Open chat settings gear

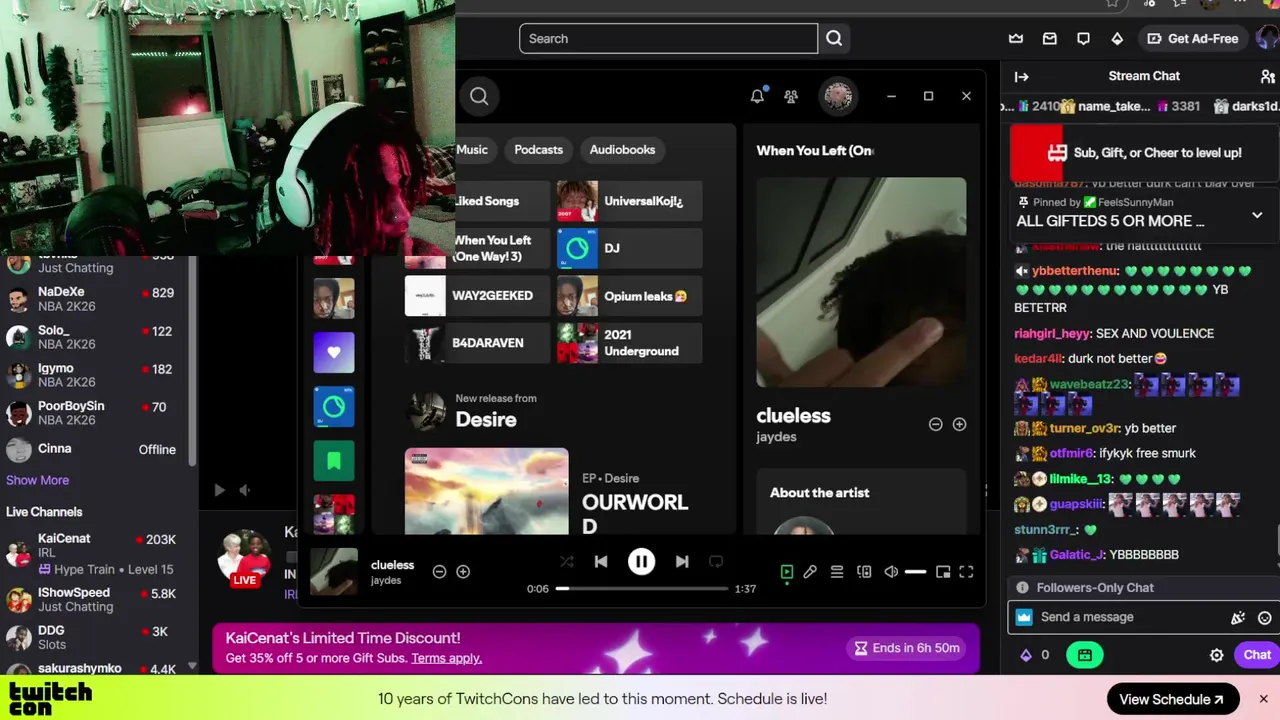click(x=1216, y=656)
